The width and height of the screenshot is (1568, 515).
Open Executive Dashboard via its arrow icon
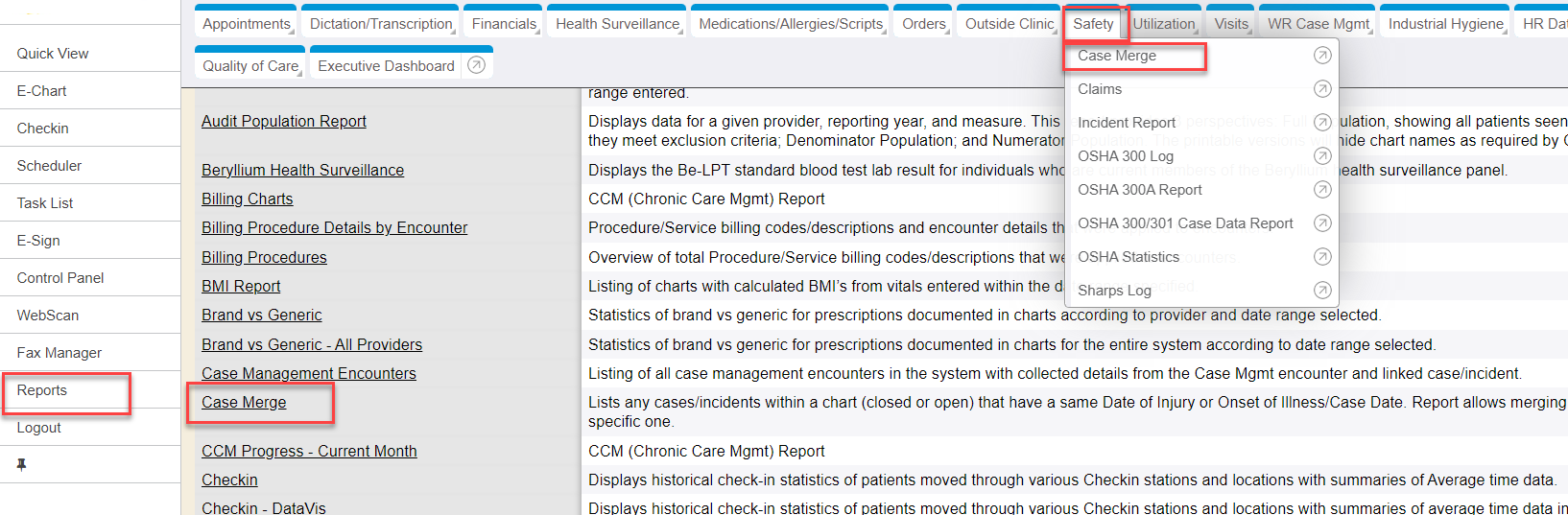[476, 65]
